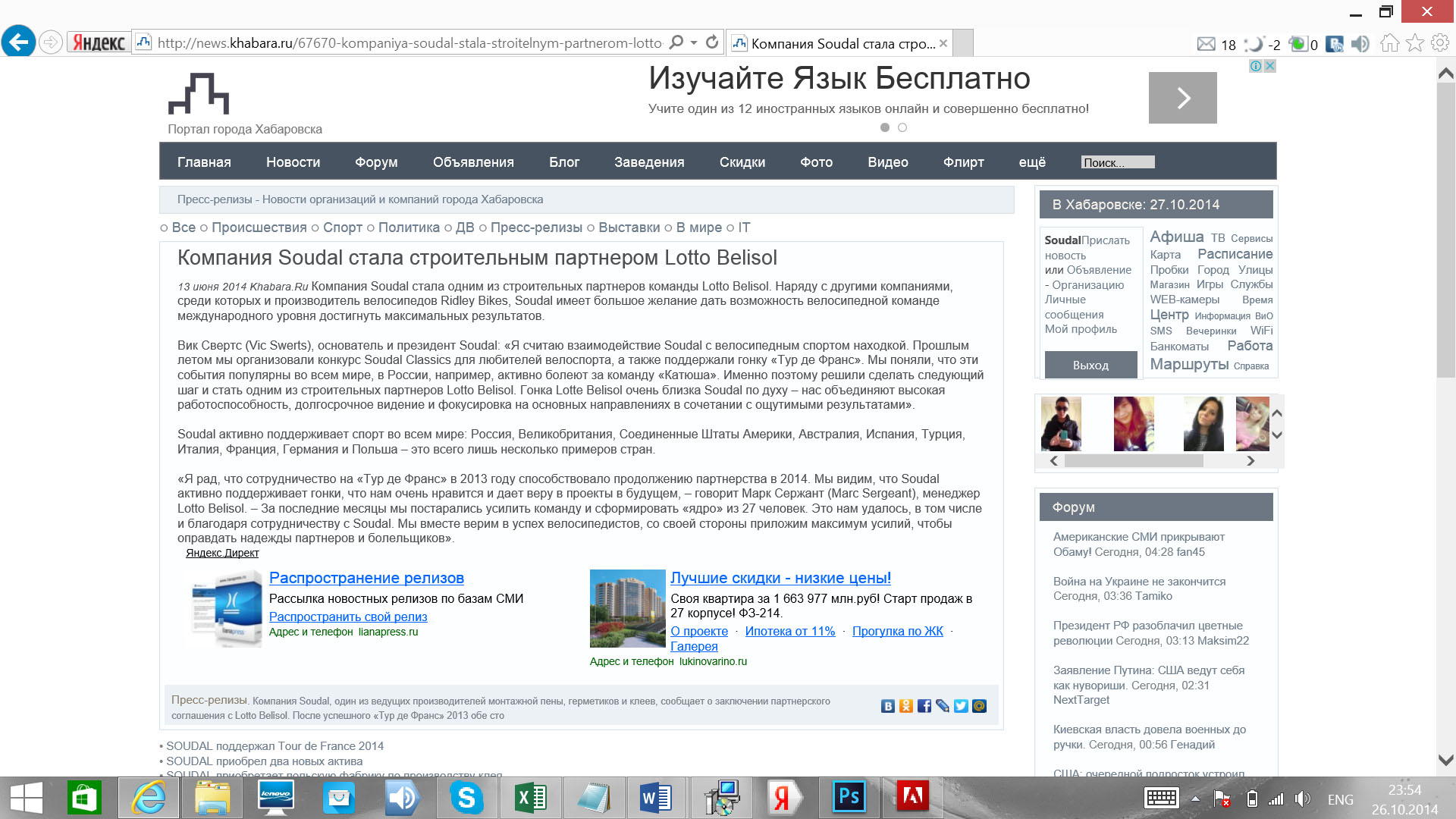Share article via Mail.ru icon
The height and width of the screenshot is (819, 1456).
(x=979, y=706)
